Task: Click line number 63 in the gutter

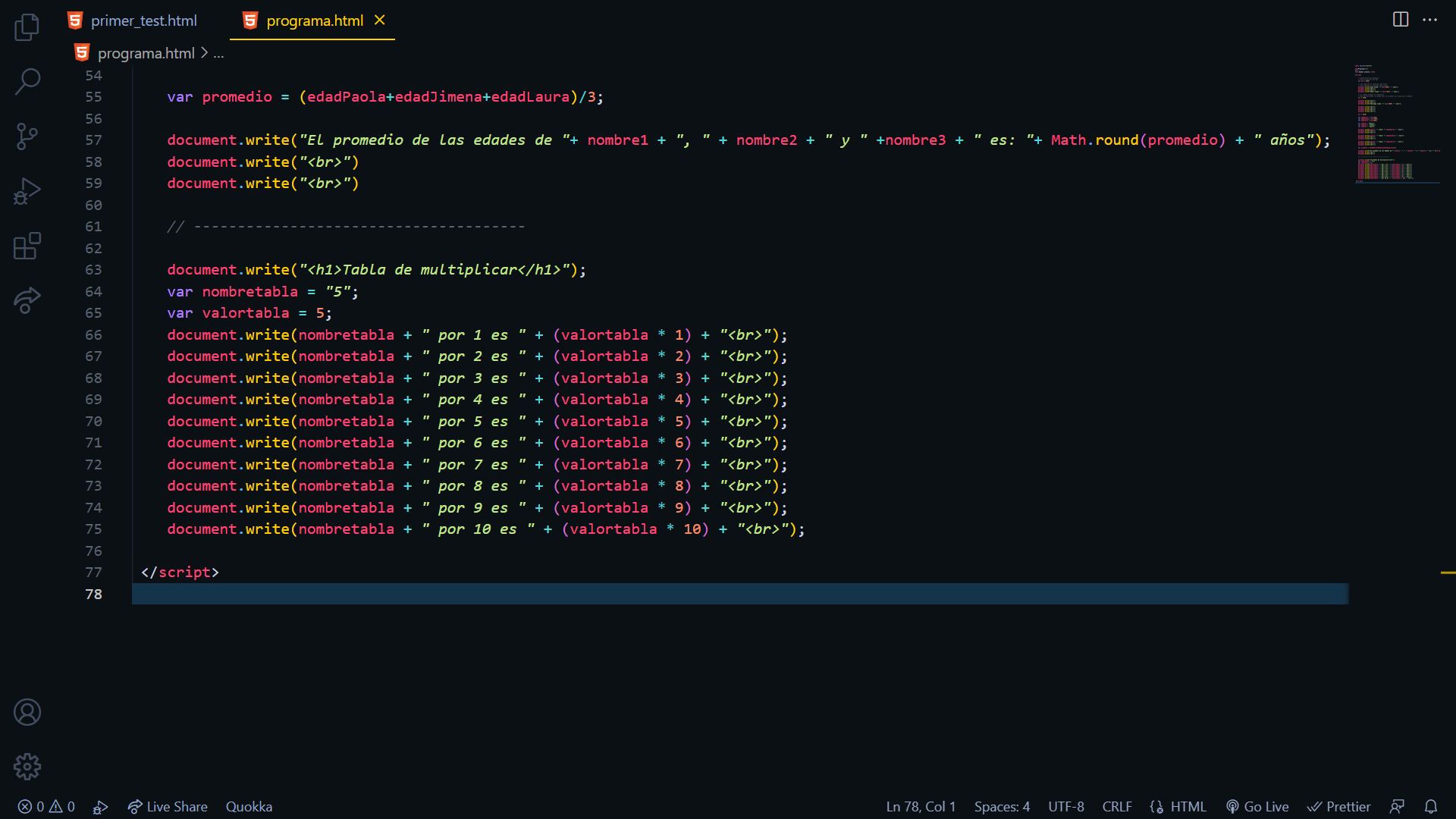Action: (93, 270)
